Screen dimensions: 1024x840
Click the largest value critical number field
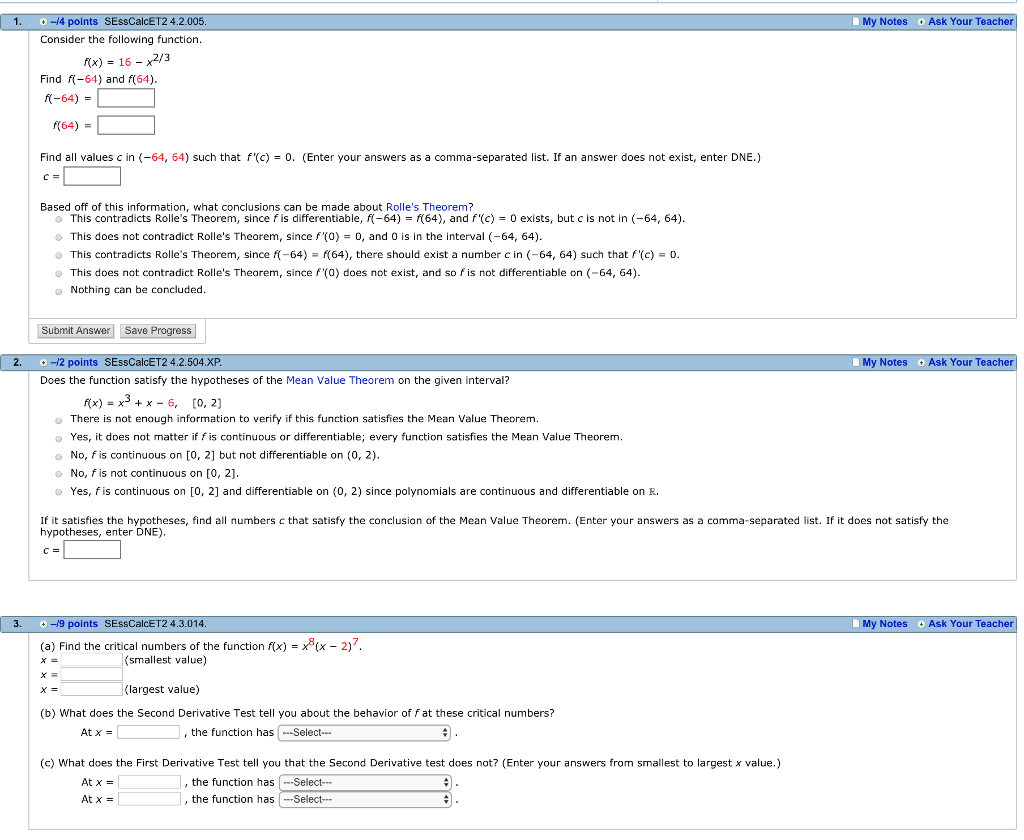[x=91, y=689]
